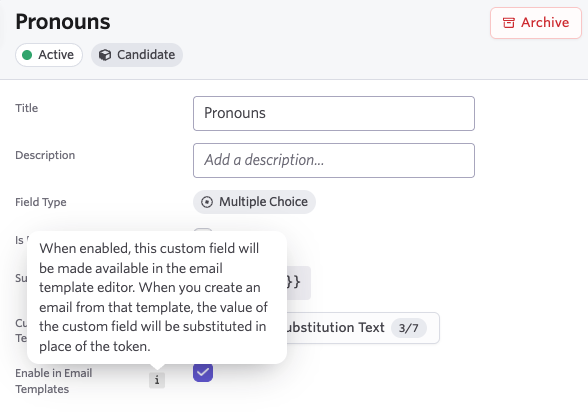Click the Enable in Email Templates label
588x413 pixels.
54,381
